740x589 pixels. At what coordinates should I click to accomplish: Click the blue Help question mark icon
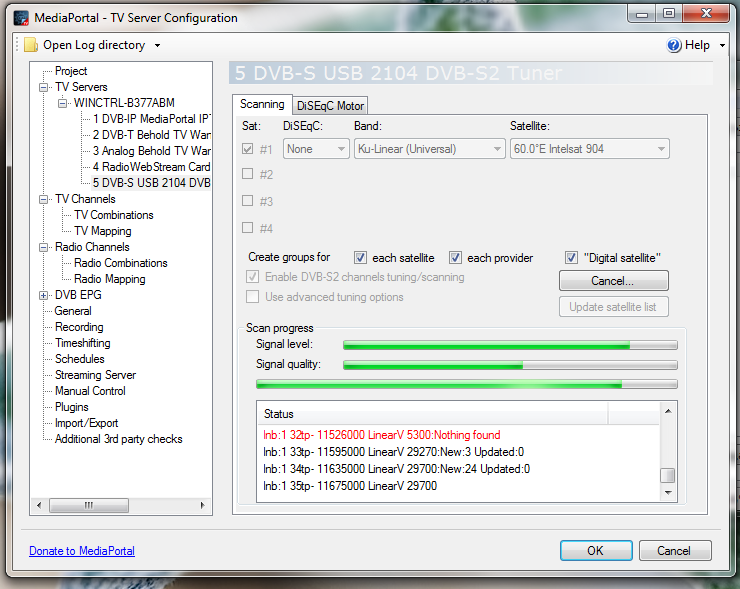point(674,45)
